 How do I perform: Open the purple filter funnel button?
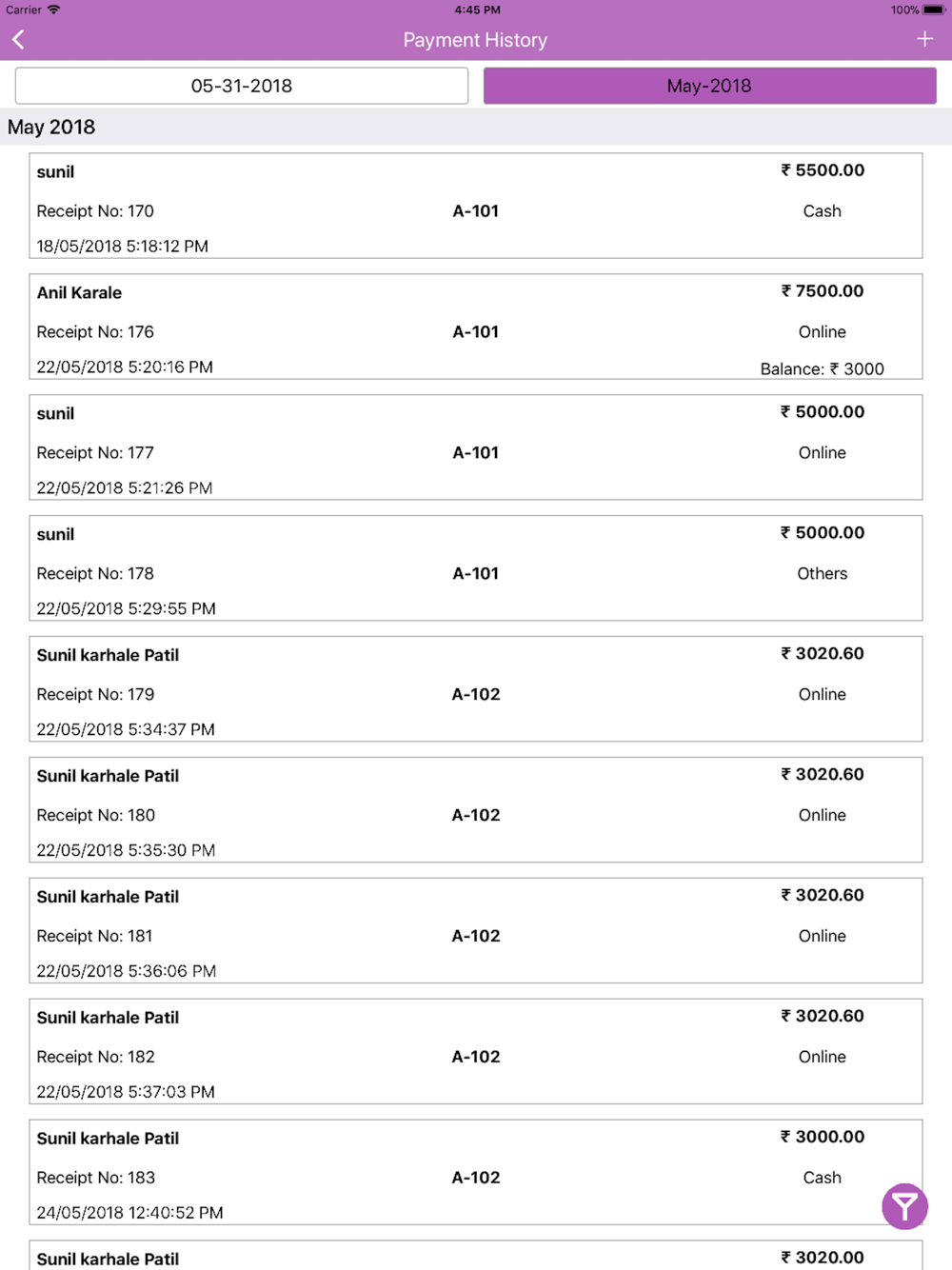(904, 1206)
